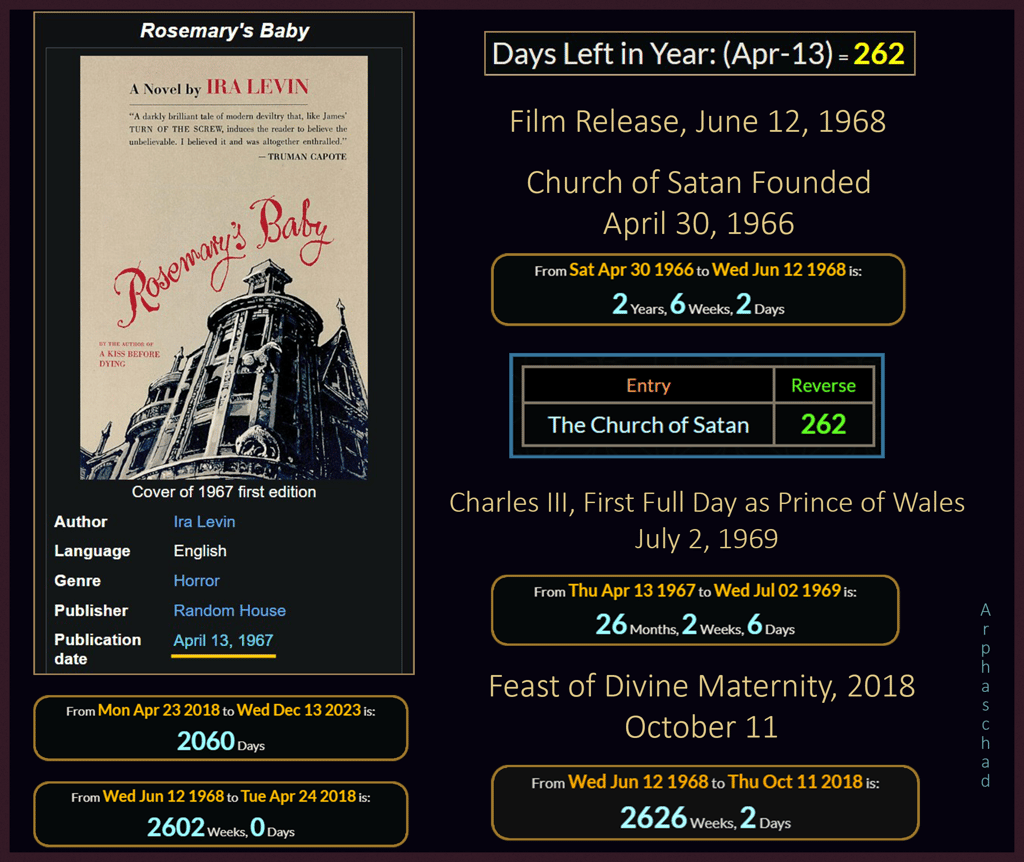This screenshot has width=1024, height=862.
Task: Open the April 13, 1967 publication date link
Action: tap(223, 641)
